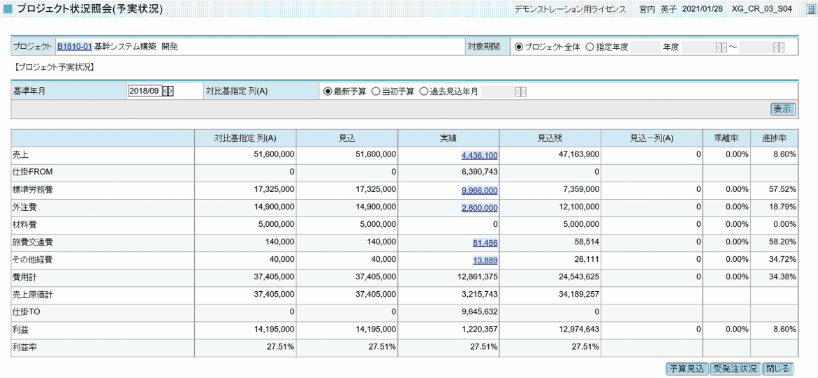
Task: Click 仕掛FROM actual value 6,390,743
Action: click(x=479, y=173)
